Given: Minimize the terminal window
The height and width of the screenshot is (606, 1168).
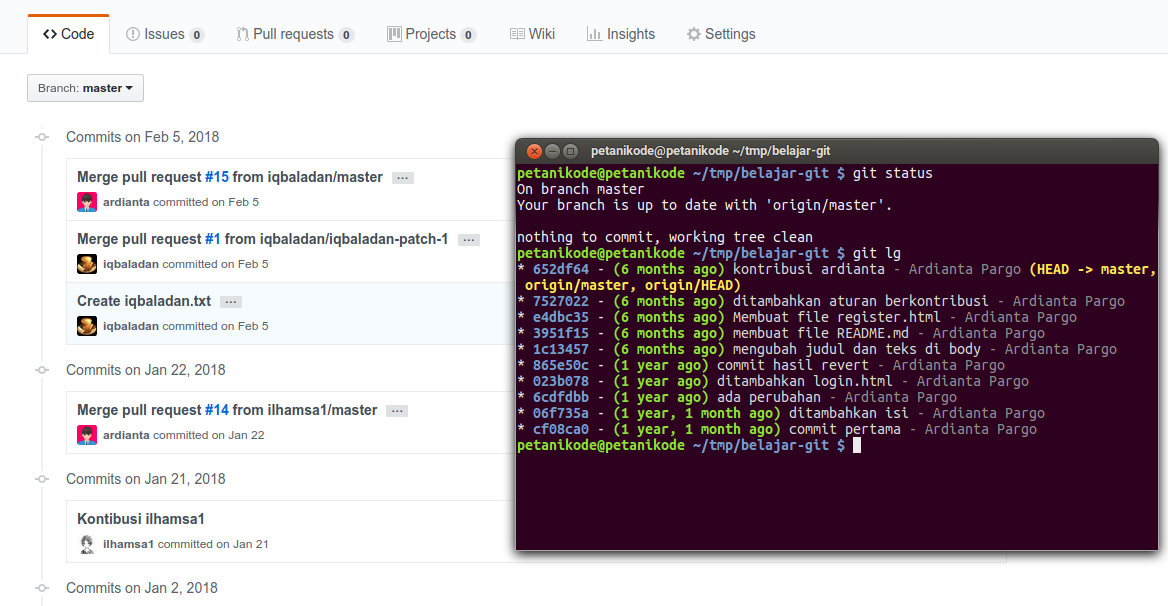Looking at the screenshot, I should (x=552, y=151).
